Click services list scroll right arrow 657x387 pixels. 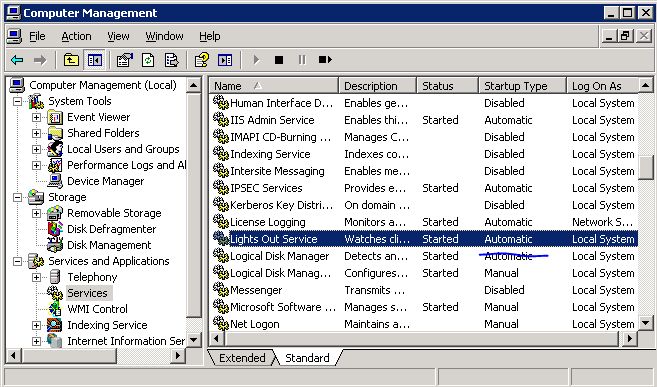[x=629, y=338]
